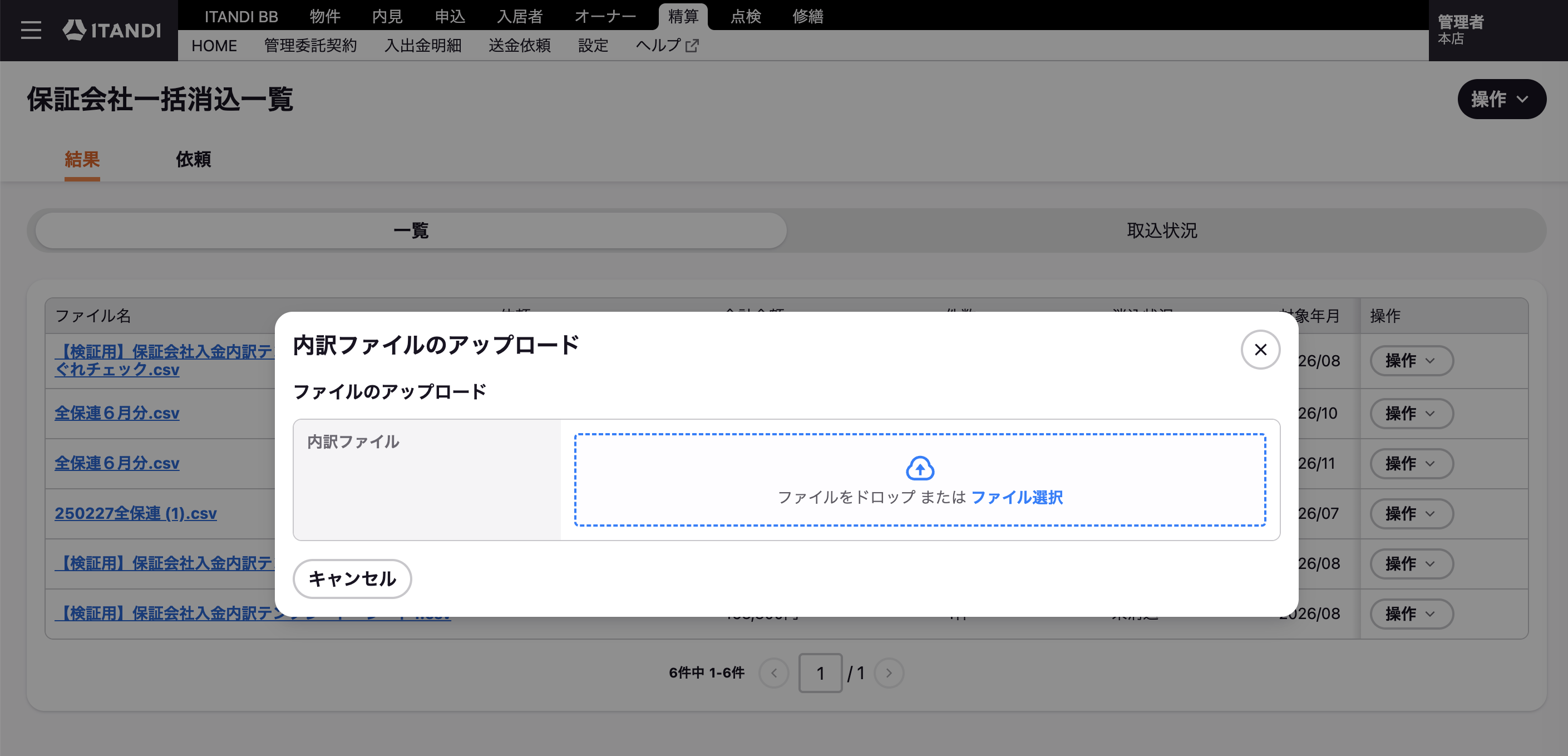The image size is (1568, 756).
Task: Go to next page arrow
Action: coord(889,673)
